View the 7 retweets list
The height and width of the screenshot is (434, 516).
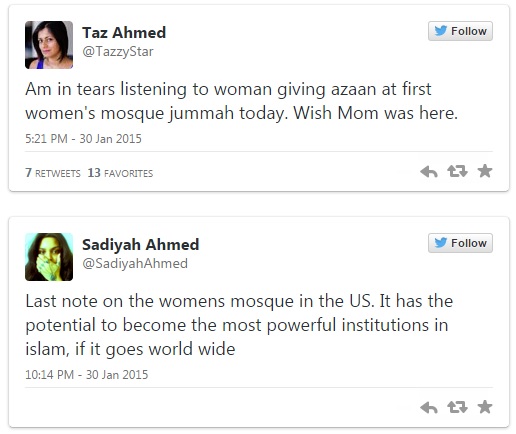click(x=53, y=173)
